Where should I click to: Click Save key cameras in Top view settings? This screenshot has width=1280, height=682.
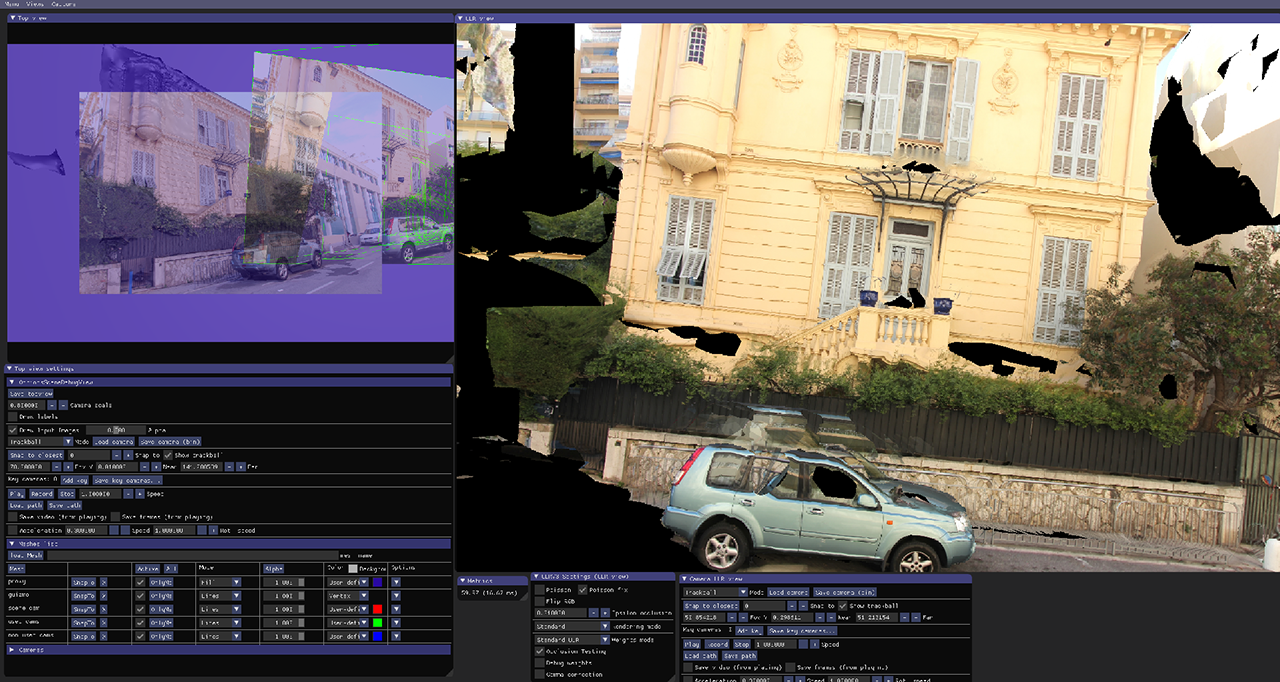128,480
